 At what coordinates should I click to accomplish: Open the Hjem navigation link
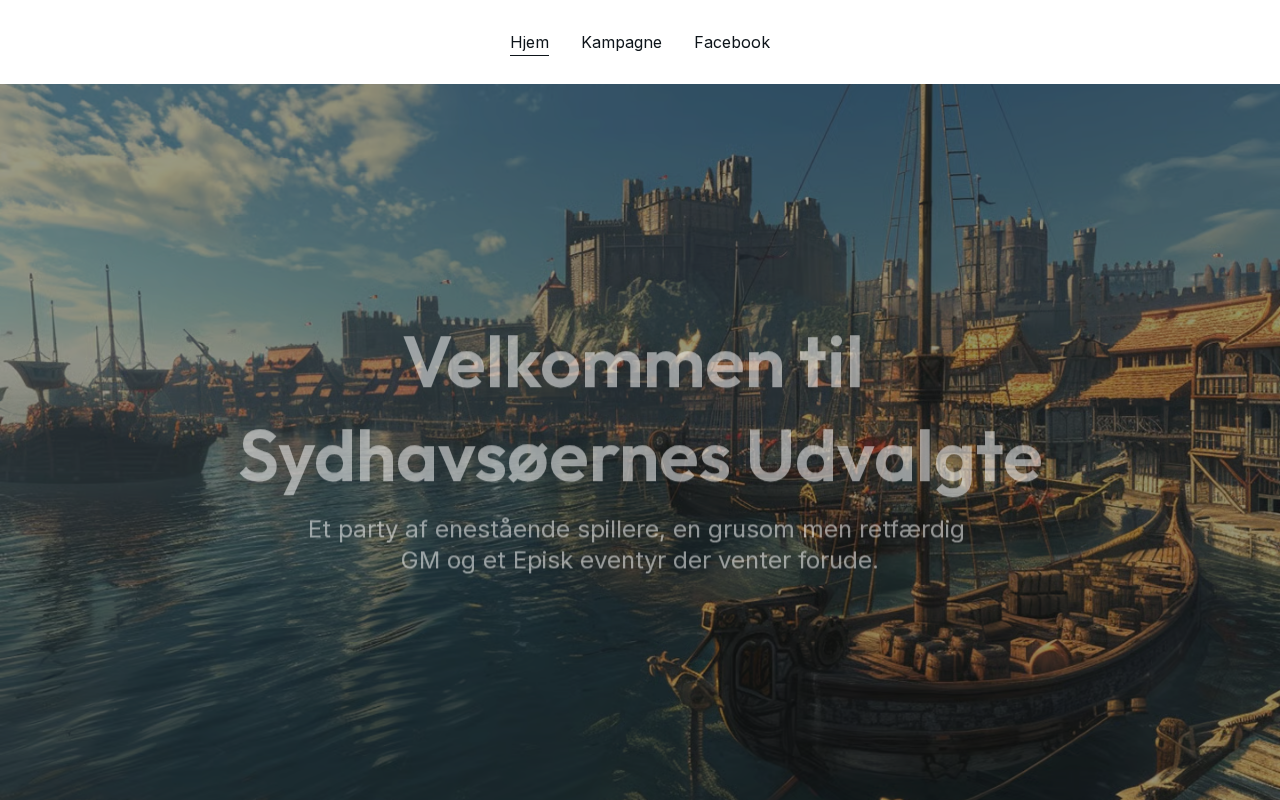click(x=529, y=42)
